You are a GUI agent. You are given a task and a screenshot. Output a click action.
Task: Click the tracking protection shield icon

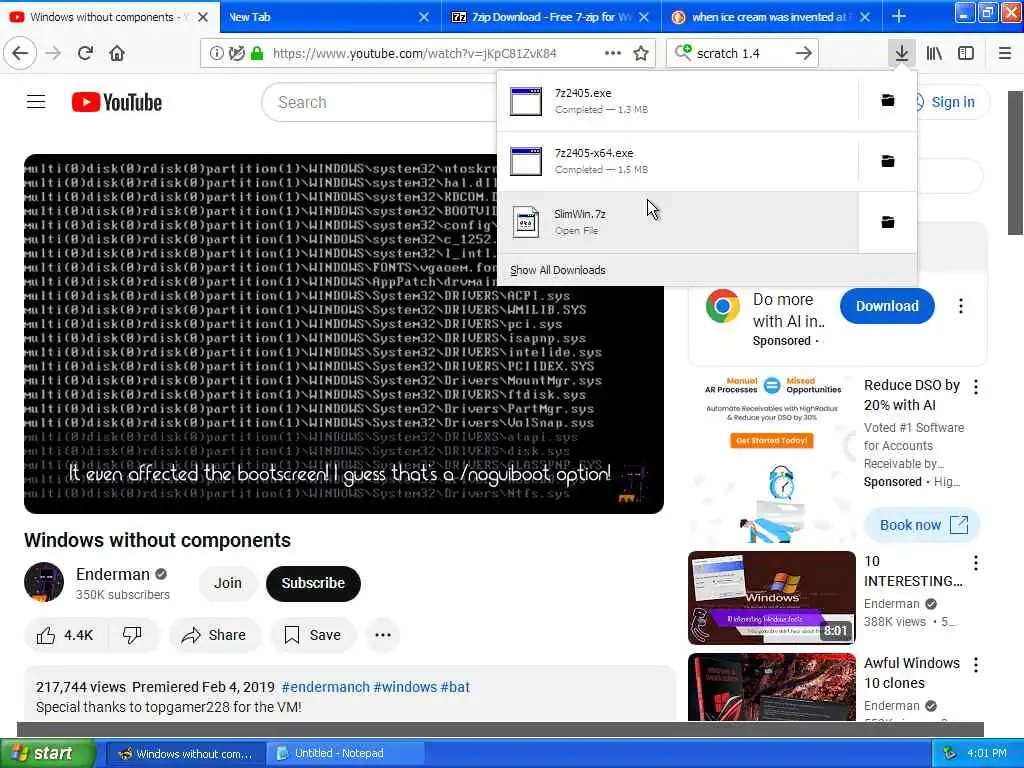click(236, 53)
